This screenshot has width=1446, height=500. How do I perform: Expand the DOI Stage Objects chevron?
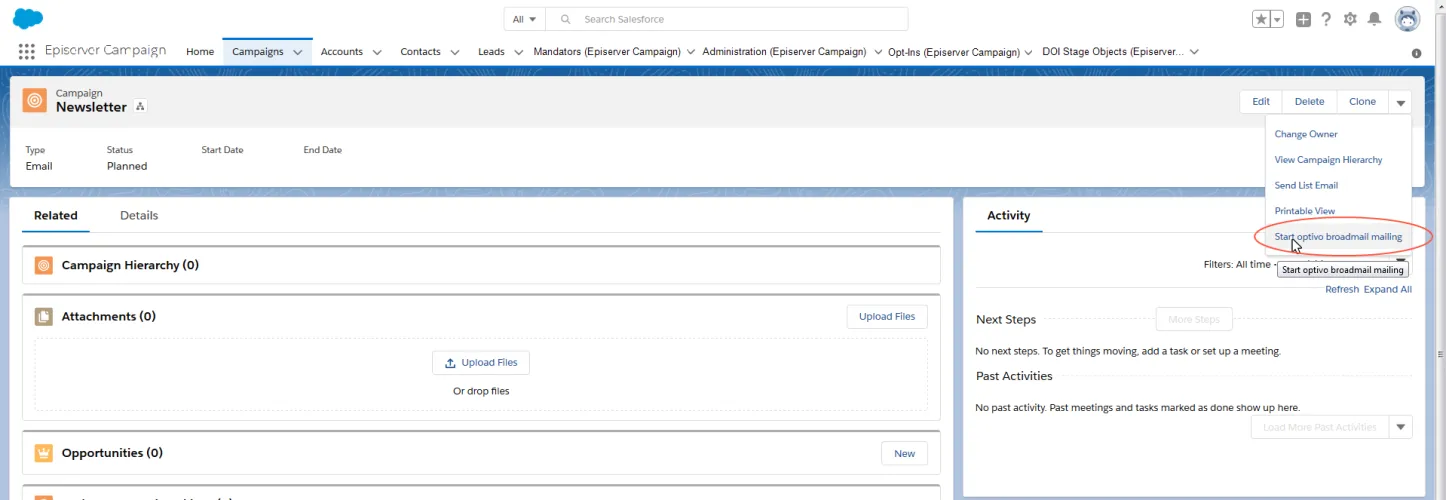point(1194,52)
